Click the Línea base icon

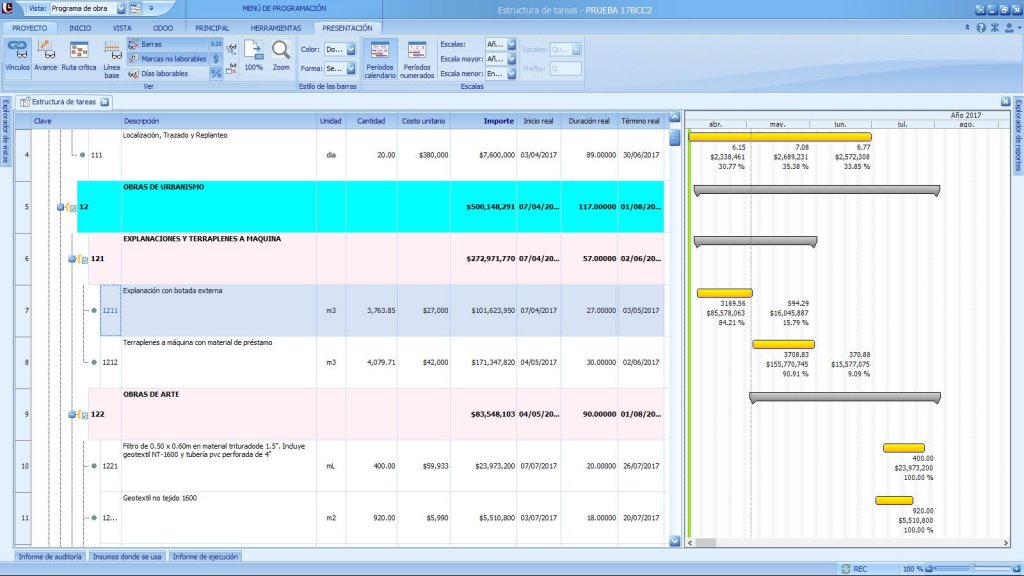[112, 58]
